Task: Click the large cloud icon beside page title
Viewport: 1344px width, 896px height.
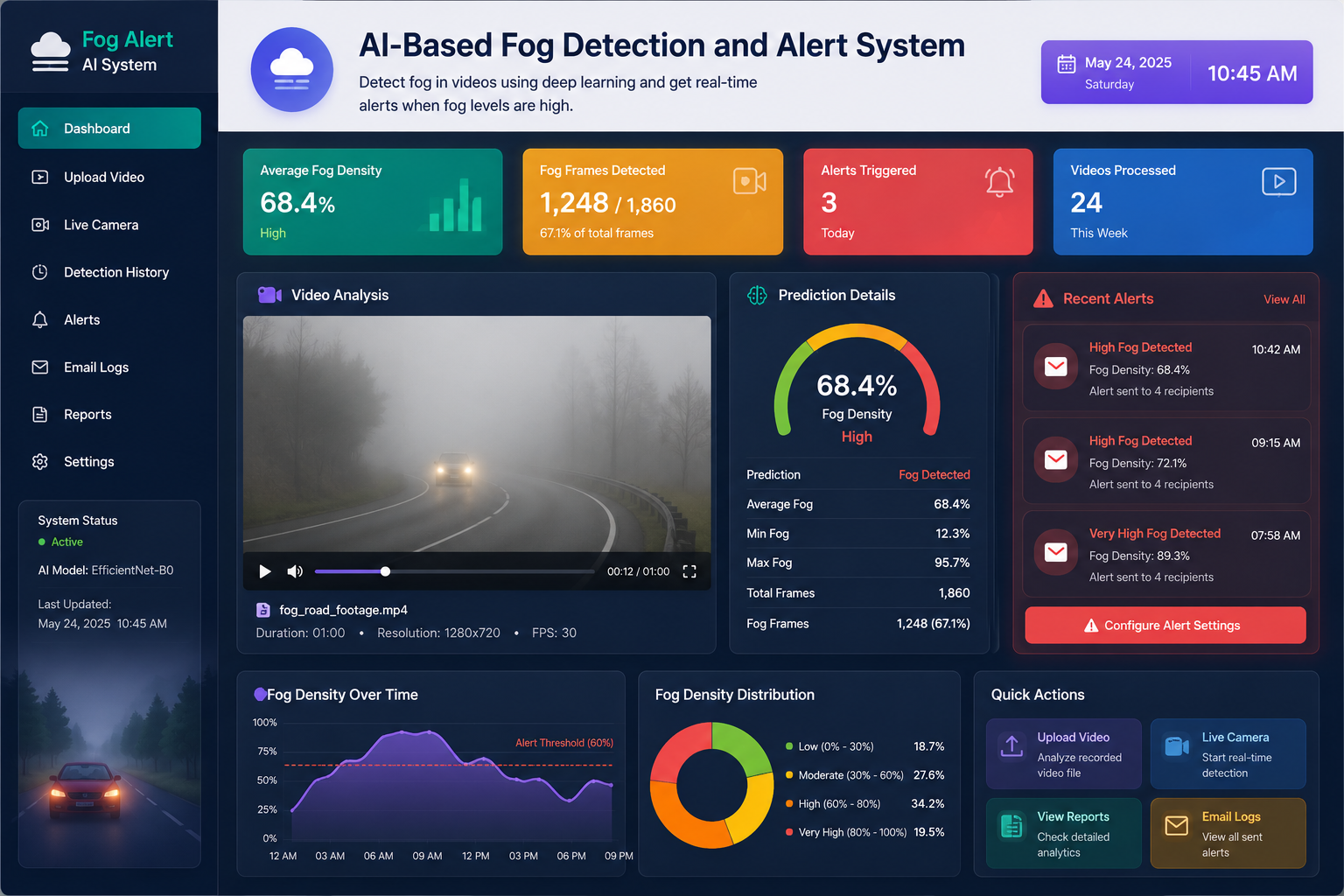Action: [292, 69]
